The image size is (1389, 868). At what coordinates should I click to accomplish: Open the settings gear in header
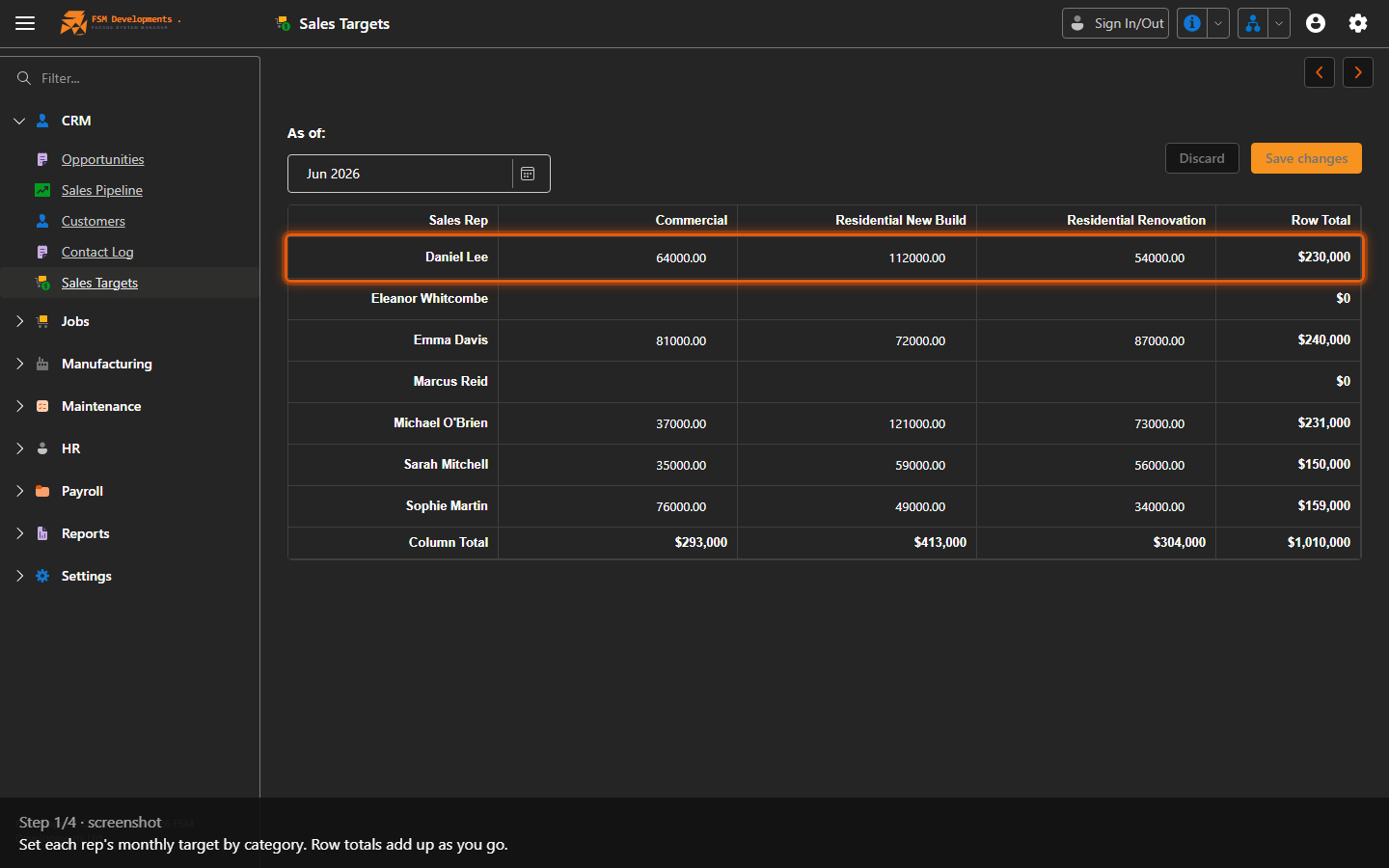1358,23
